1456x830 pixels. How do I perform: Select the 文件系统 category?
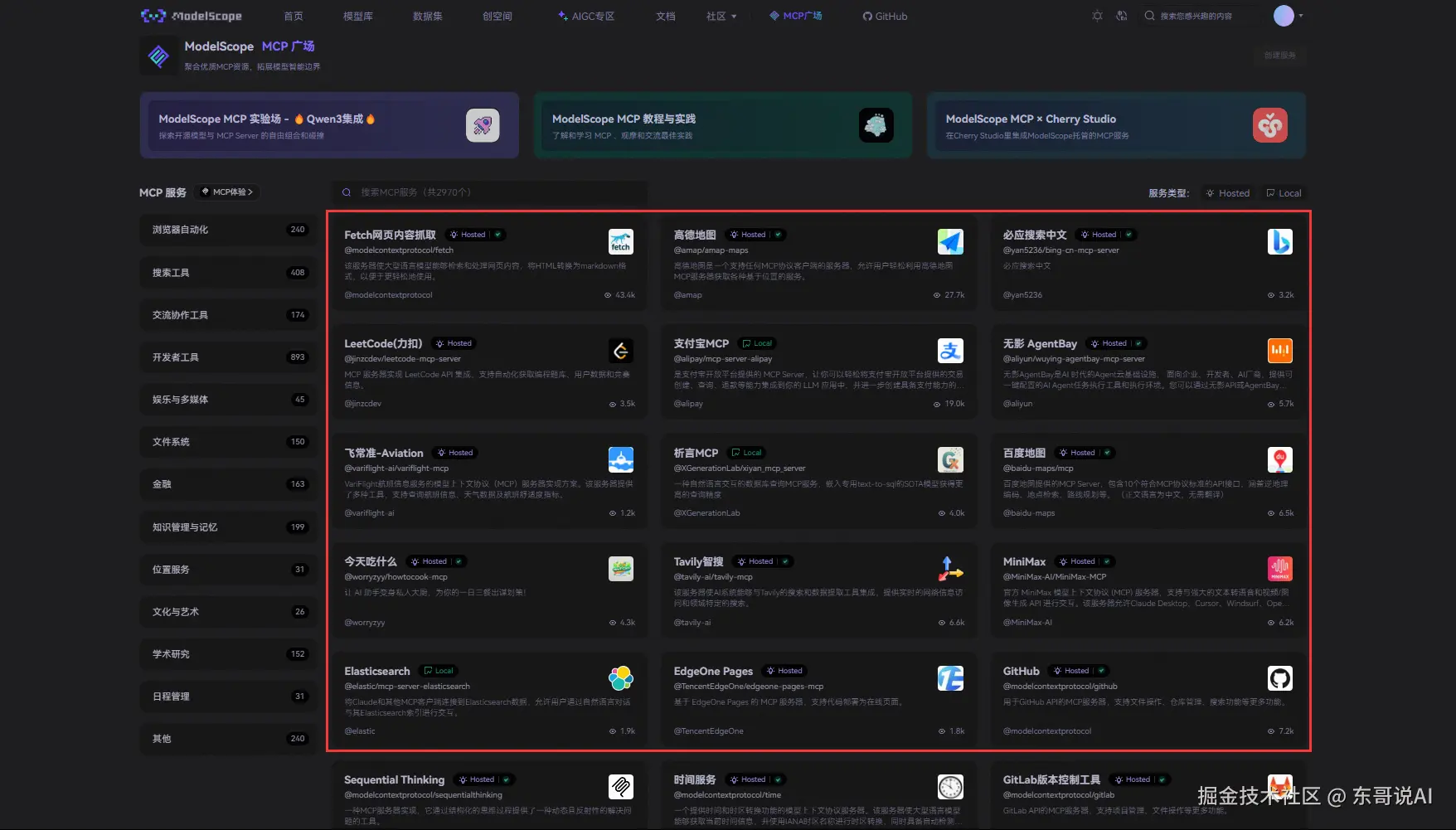coord(229,441)
